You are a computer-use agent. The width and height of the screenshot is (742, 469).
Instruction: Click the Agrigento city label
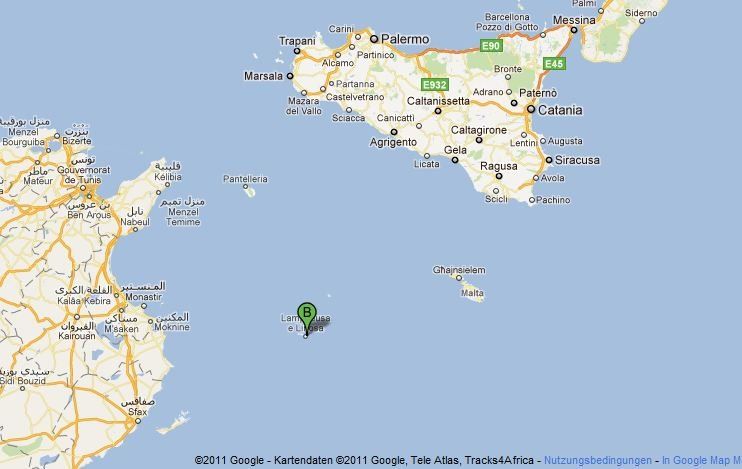point(393,142)
